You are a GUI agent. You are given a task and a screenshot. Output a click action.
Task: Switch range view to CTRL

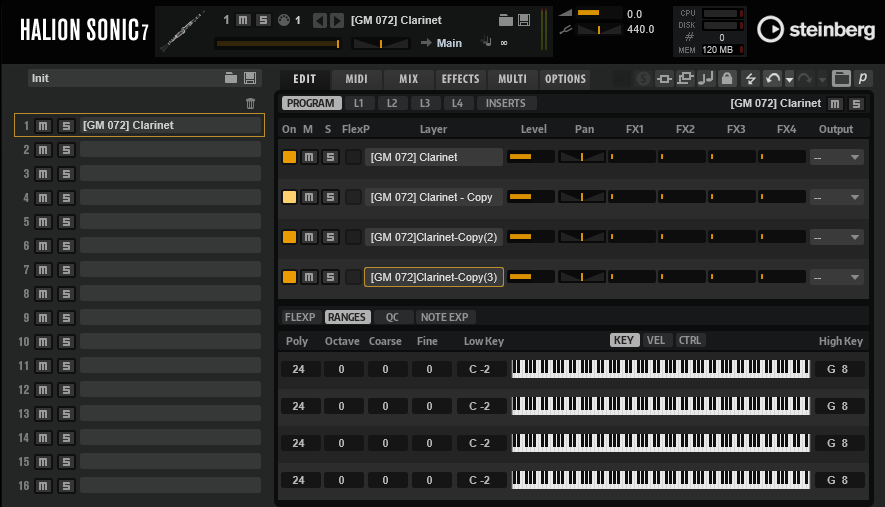tap(690, 340)
